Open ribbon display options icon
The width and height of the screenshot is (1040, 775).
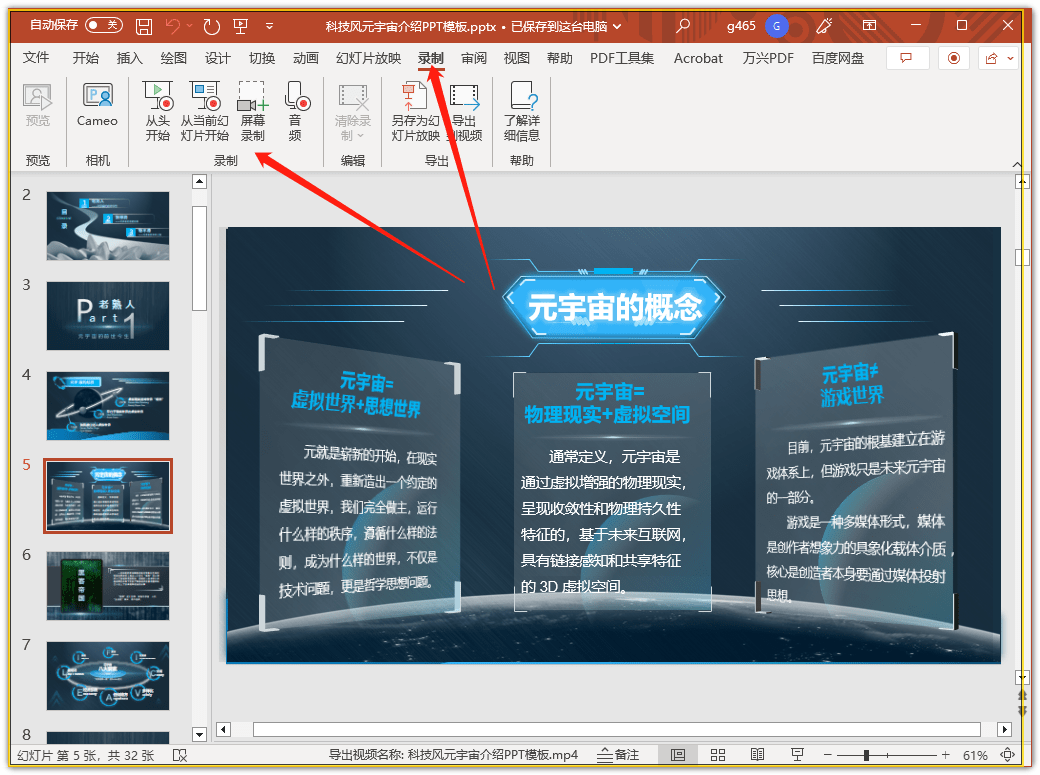[870, 25]
